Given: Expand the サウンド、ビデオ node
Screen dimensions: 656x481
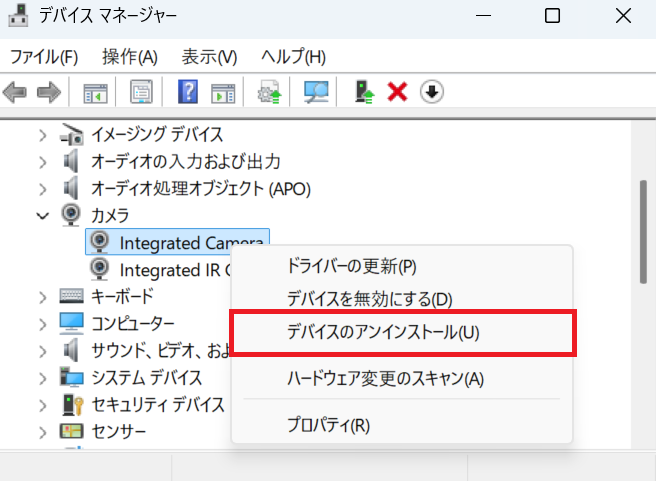Looking at the screenshot, I should 43,351.
